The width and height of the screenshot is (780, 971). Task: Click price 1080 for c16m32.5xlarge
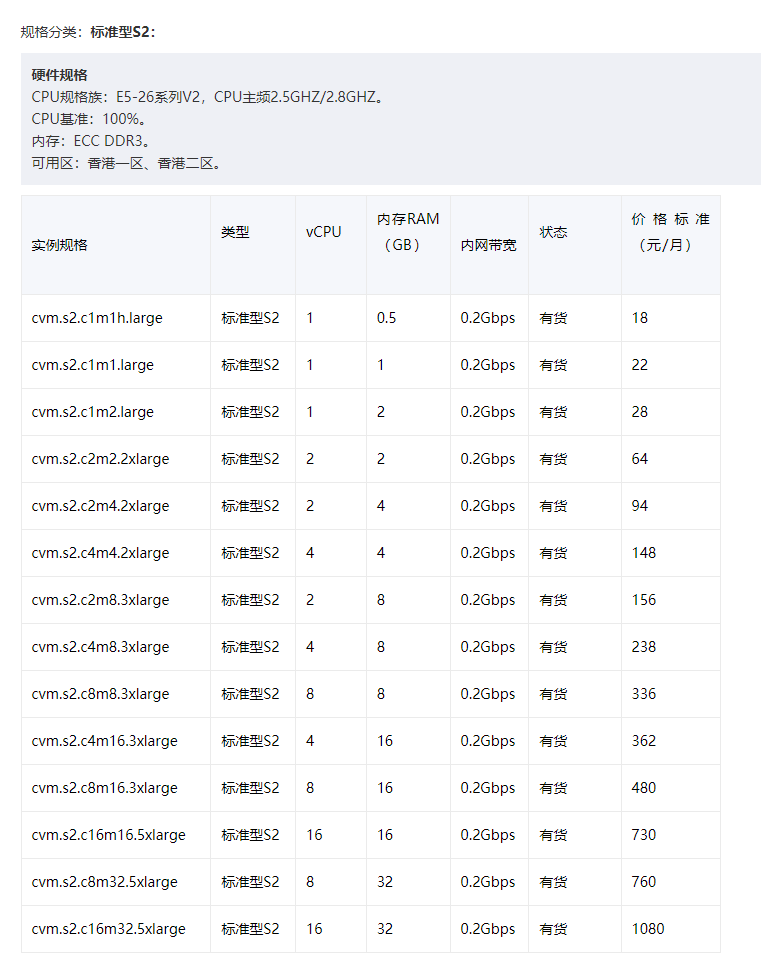pyautogui.click(x=648, y=930)
